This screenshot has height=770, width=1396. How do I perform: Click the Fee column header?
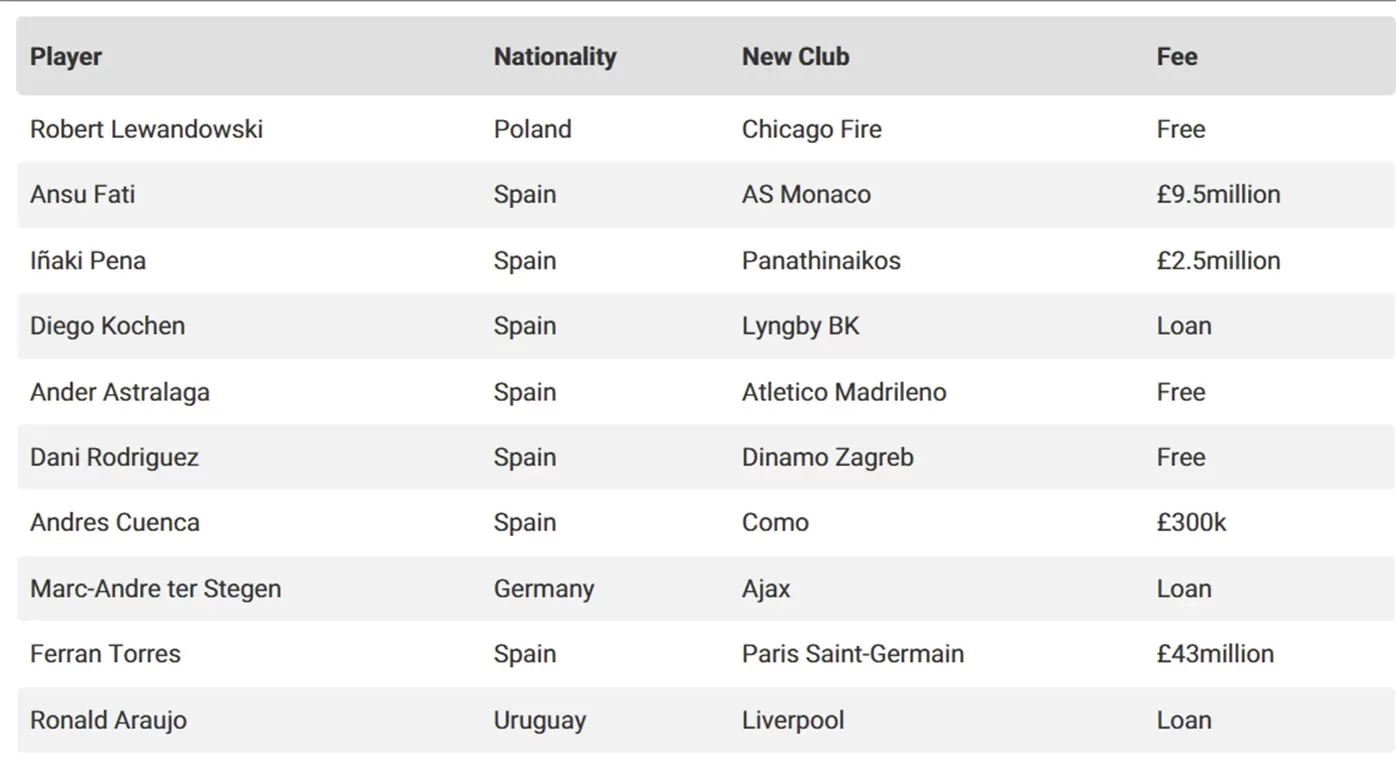(x=1177, y=57)
